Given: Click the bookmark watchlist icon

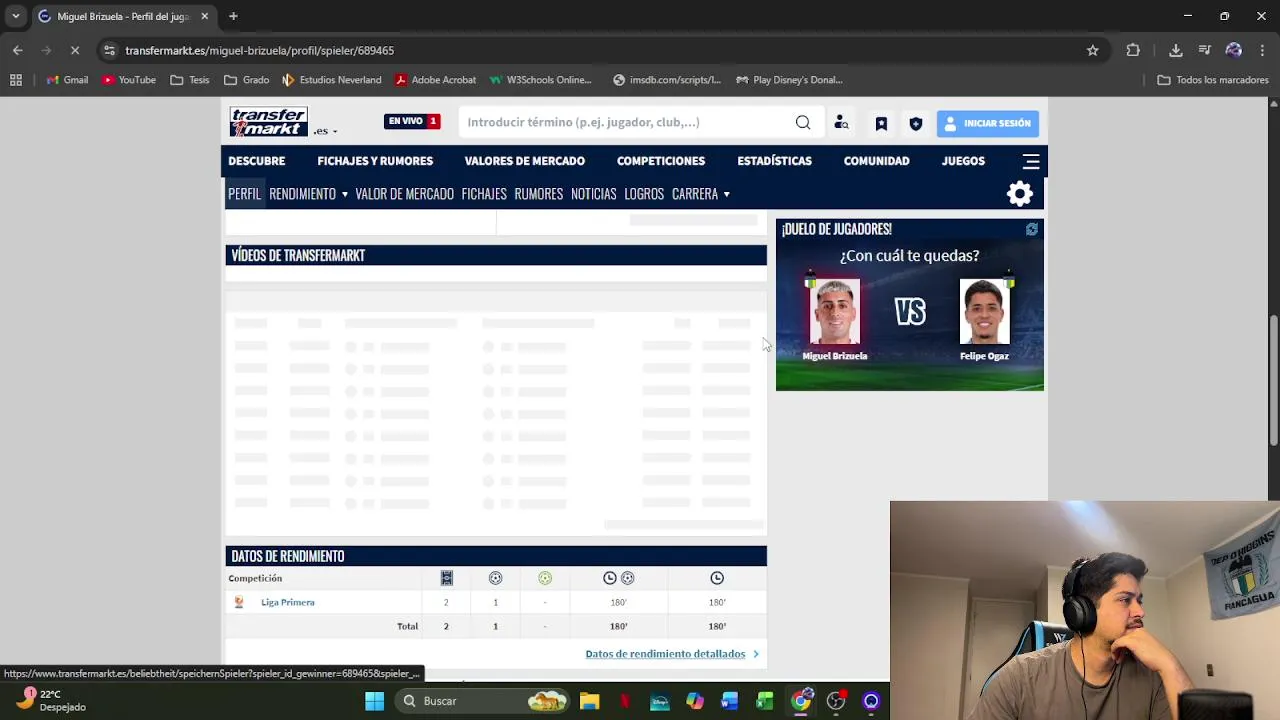Looking at the screenshot, I should (x=881, y=123).
